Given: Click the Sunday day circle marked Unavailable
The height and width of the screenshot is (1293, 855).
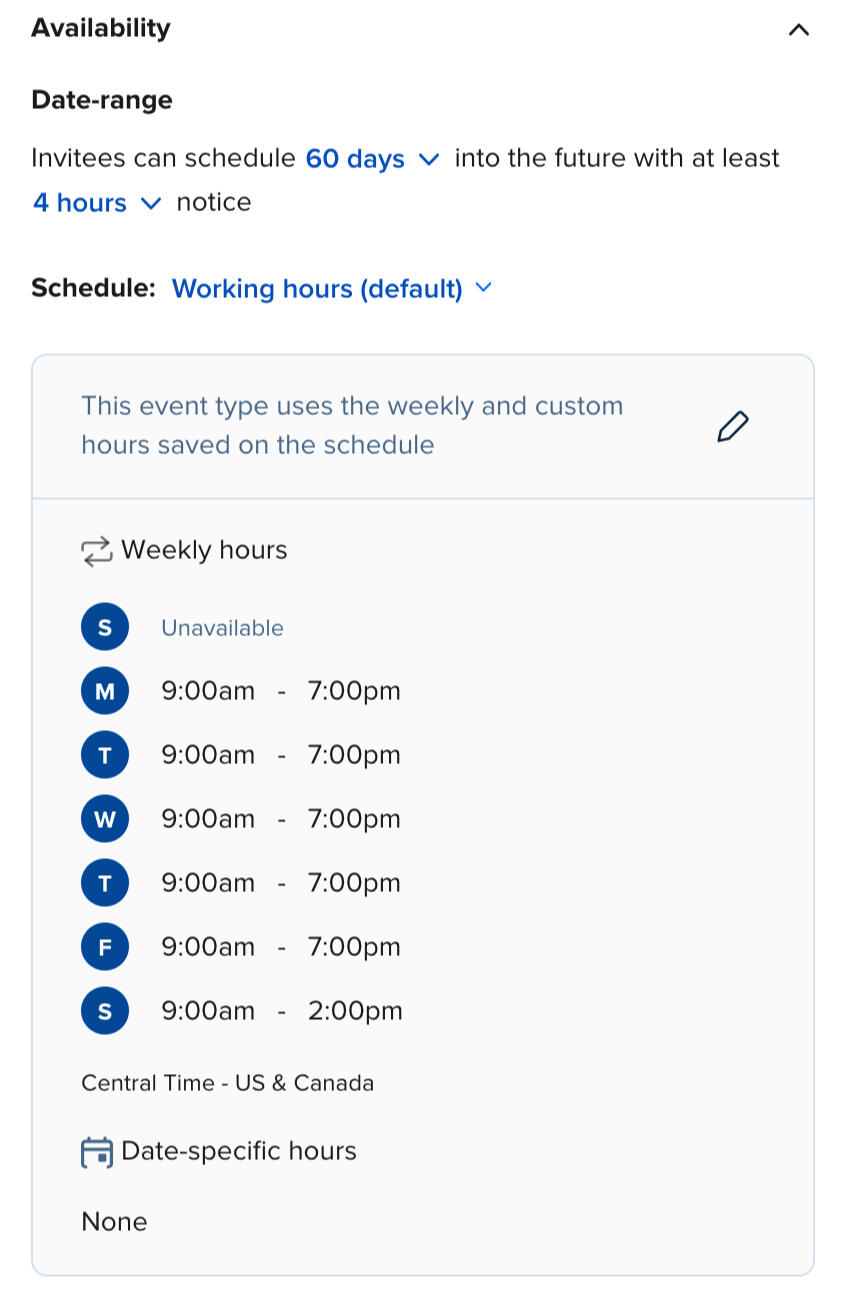Looking at the screenshot, I should (105, 628).
